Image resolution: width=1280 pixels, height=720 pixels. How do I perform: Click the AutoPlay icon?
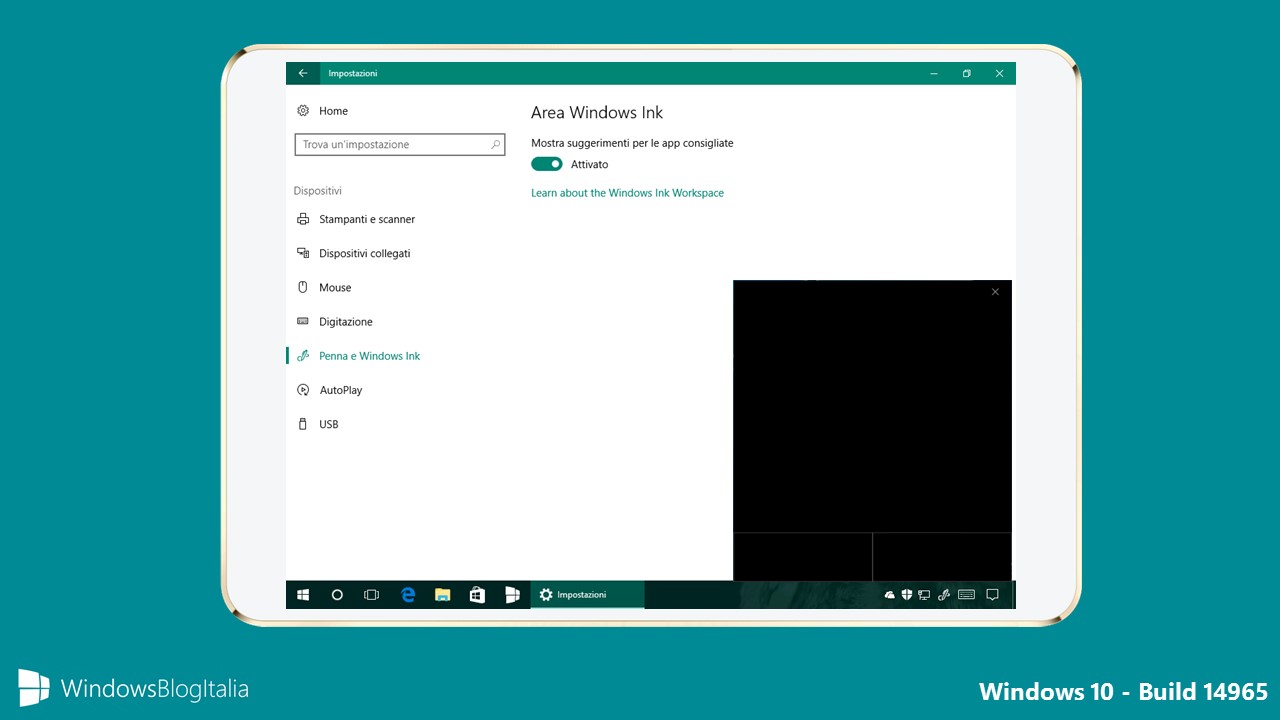[303, 390]
